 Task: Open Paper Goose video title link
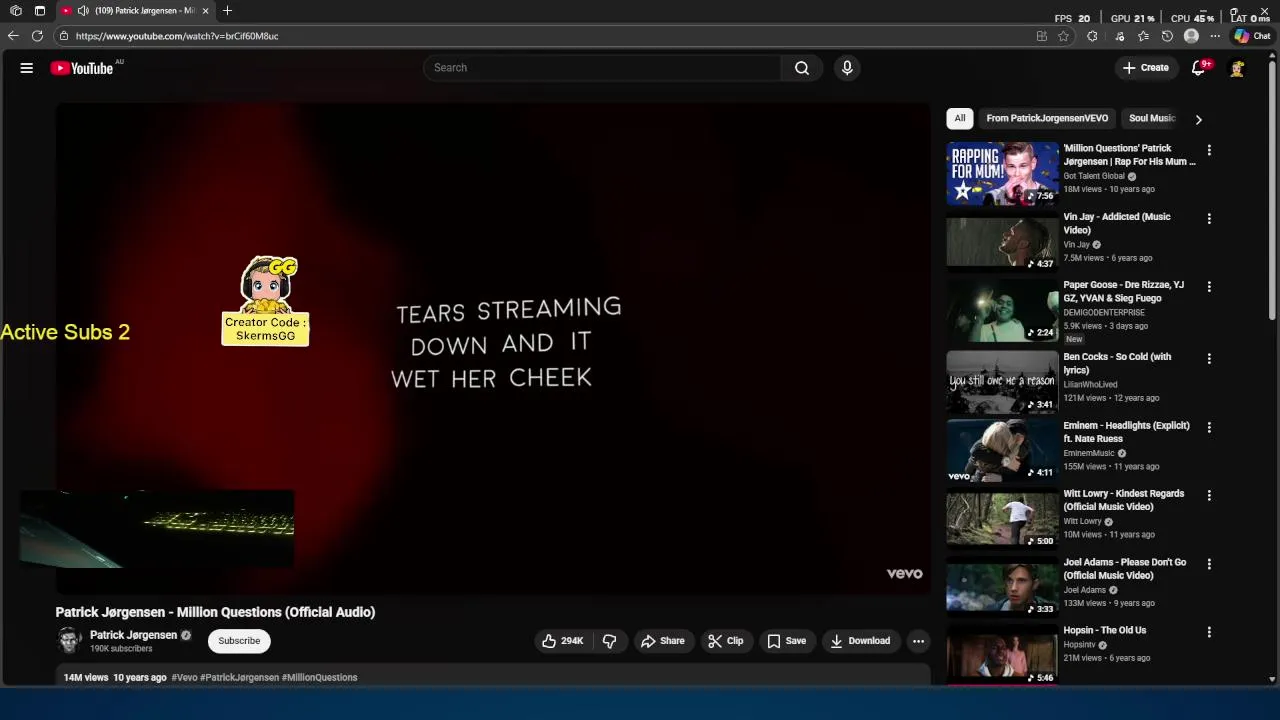(1123, 291)
